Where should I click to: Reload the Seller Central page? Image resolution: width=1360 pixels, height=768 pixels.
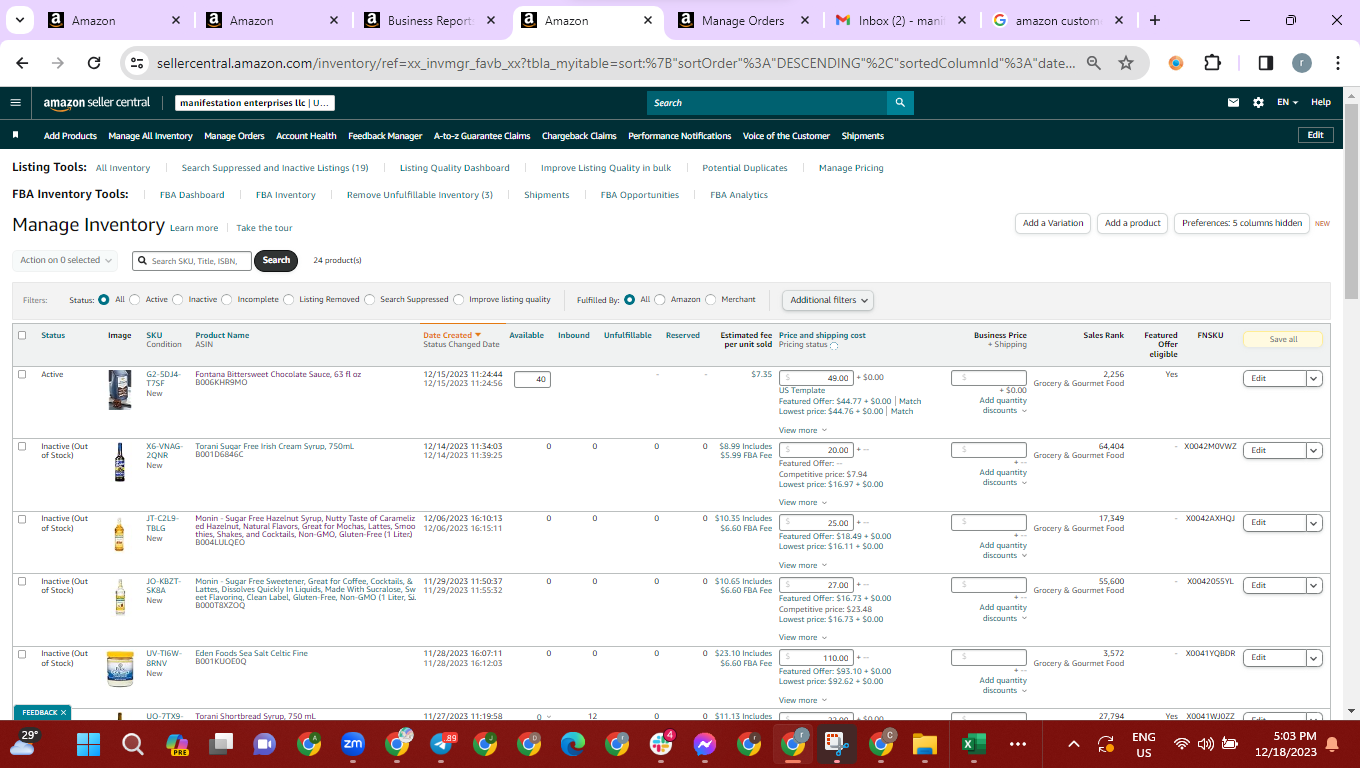[94, 63]
